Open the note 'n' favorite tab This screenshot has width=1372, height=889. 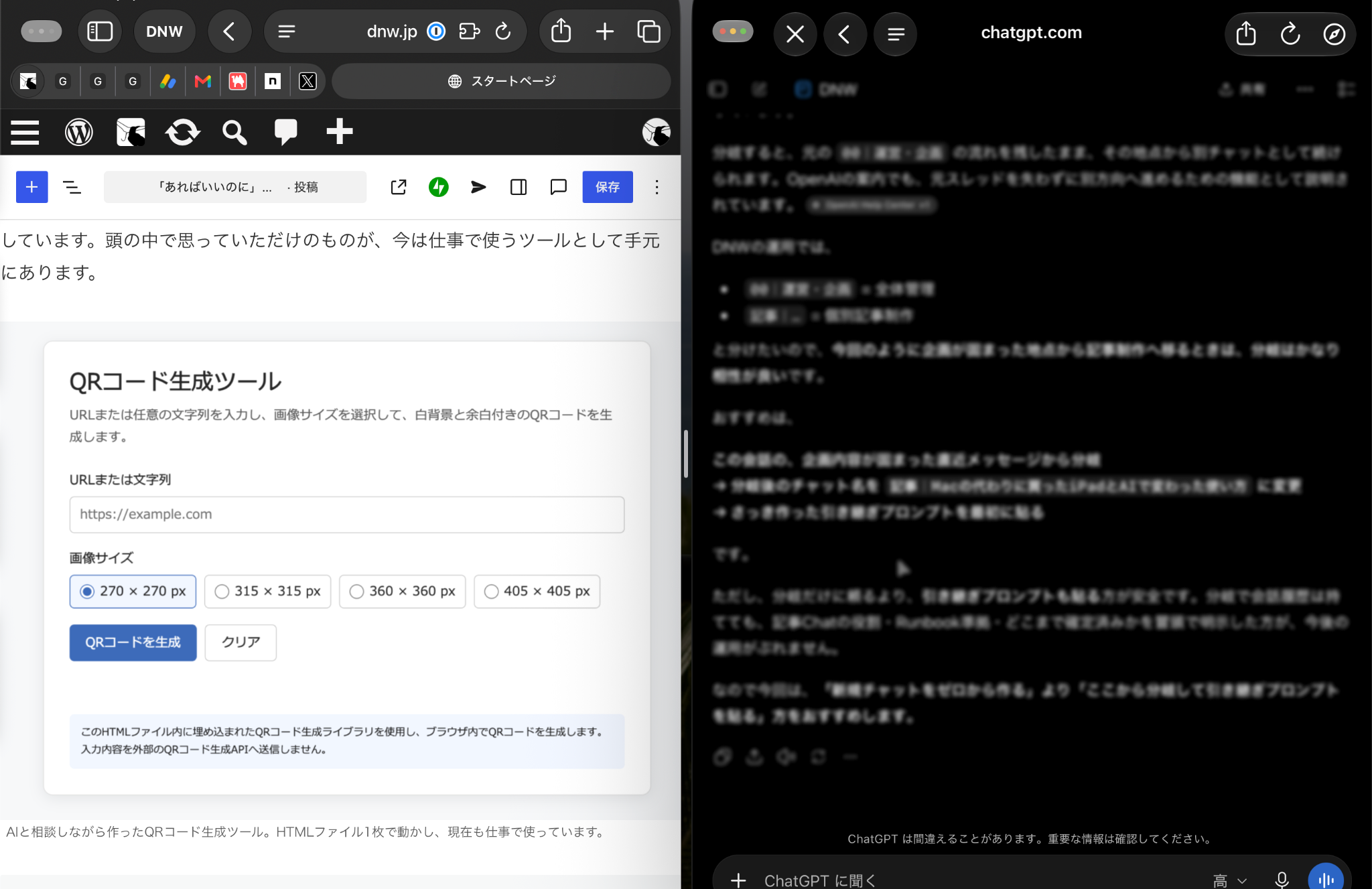point(273,81)
